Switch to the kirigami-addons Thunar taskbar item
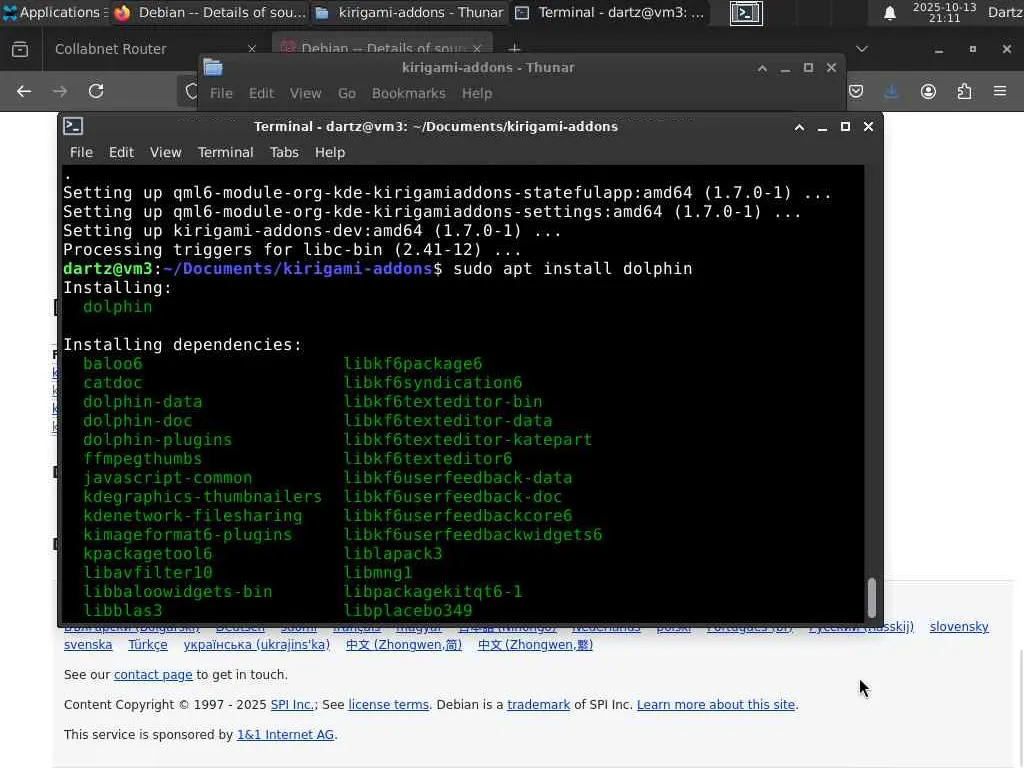The height and width of the screenshot is (768, 1024). 409,12
